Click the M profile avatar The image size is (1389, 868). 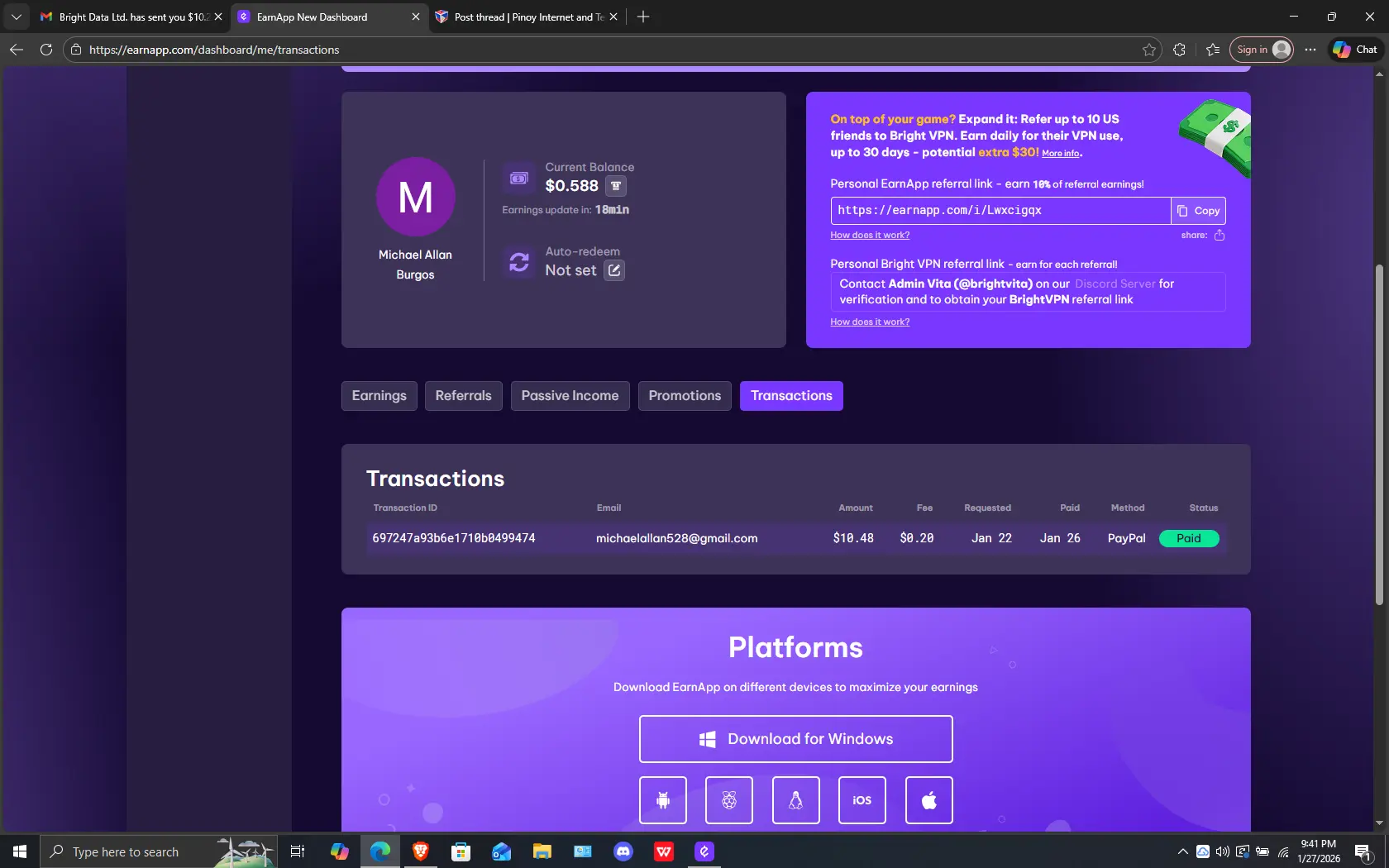pyautogui.click(x=416, y=197)
